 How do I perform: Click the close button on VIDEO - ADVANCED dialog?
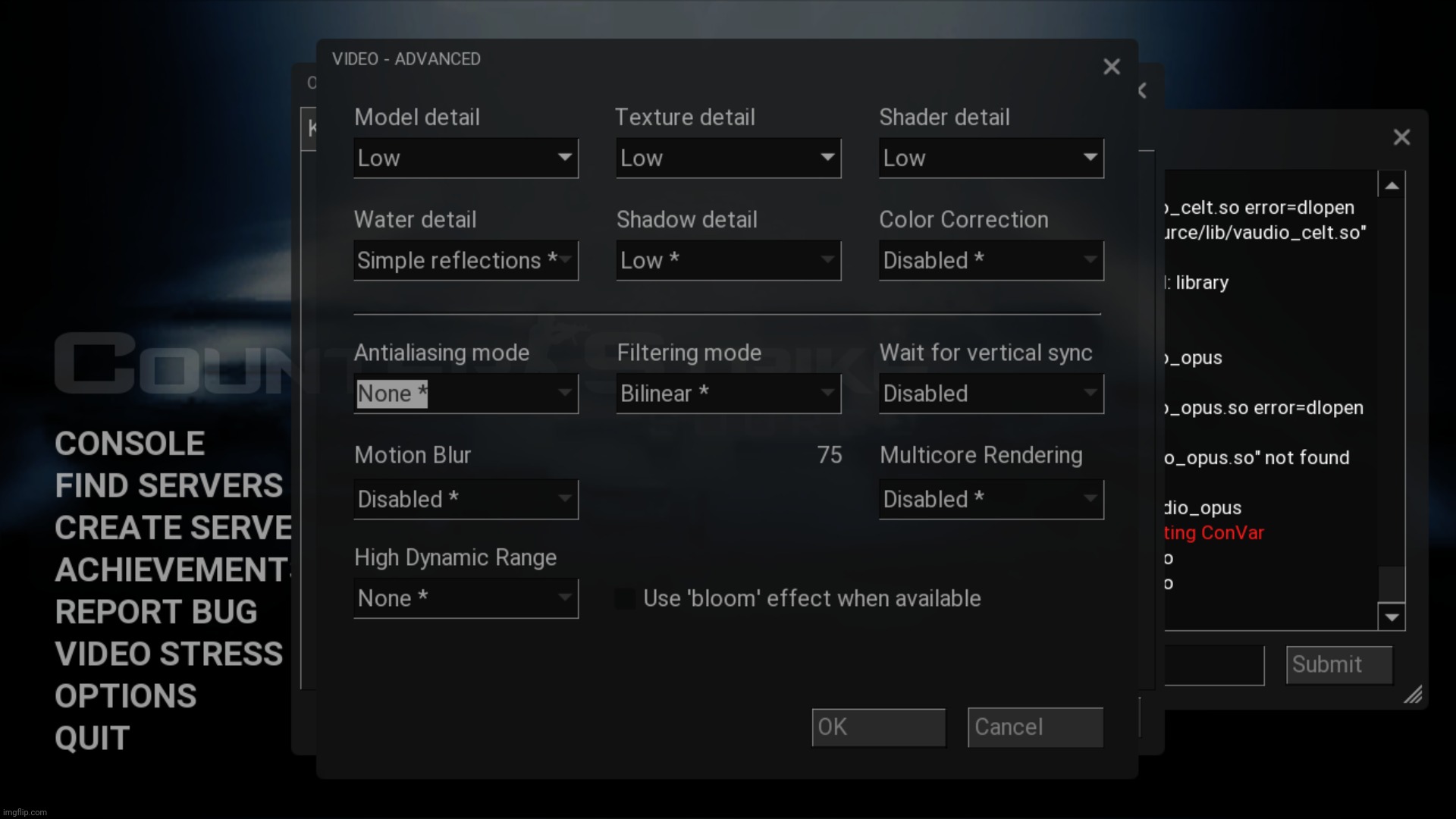pos(1112,66)
